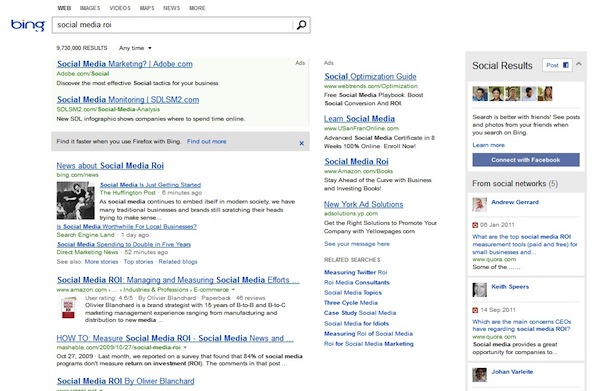Search related: Measuring Twitter Roi

point(355,272)
